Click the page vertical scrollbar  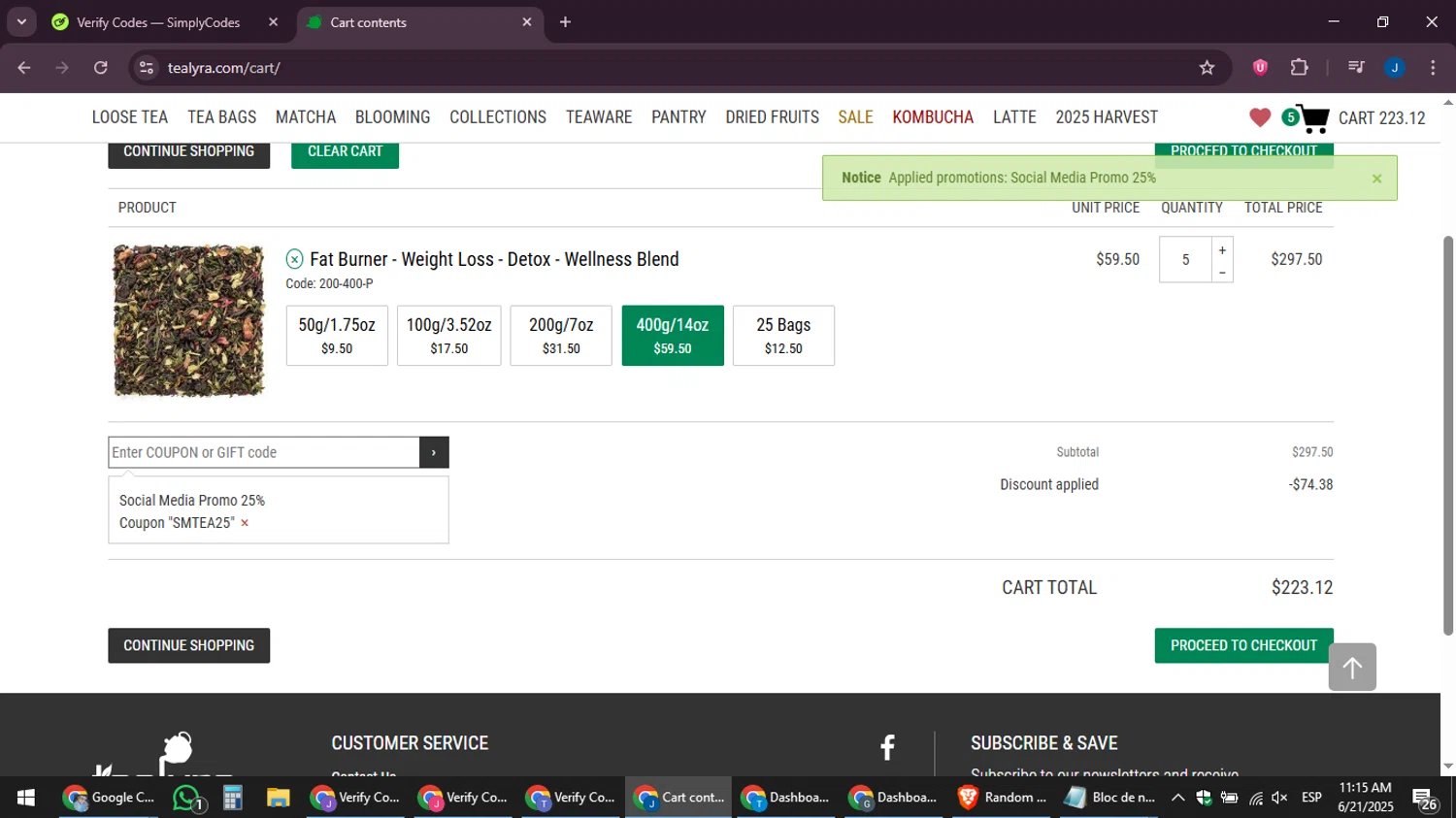(x=1448, y=435)
